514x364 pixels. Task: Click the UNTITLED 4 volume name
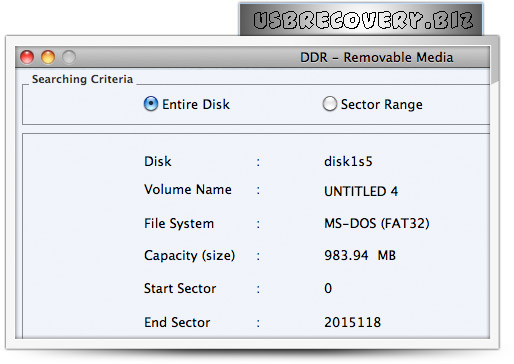tap(361, 191)
